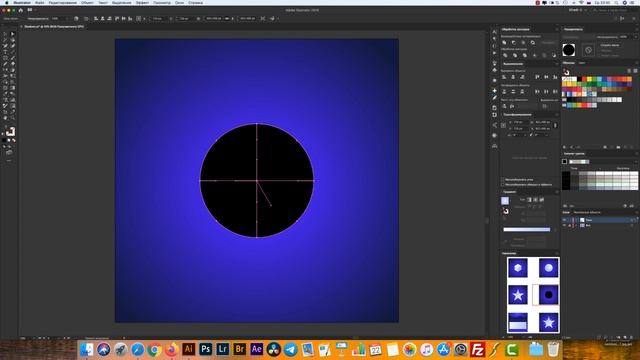
Task: Choose linear gradient type button
Action: [x=529, y=200]
